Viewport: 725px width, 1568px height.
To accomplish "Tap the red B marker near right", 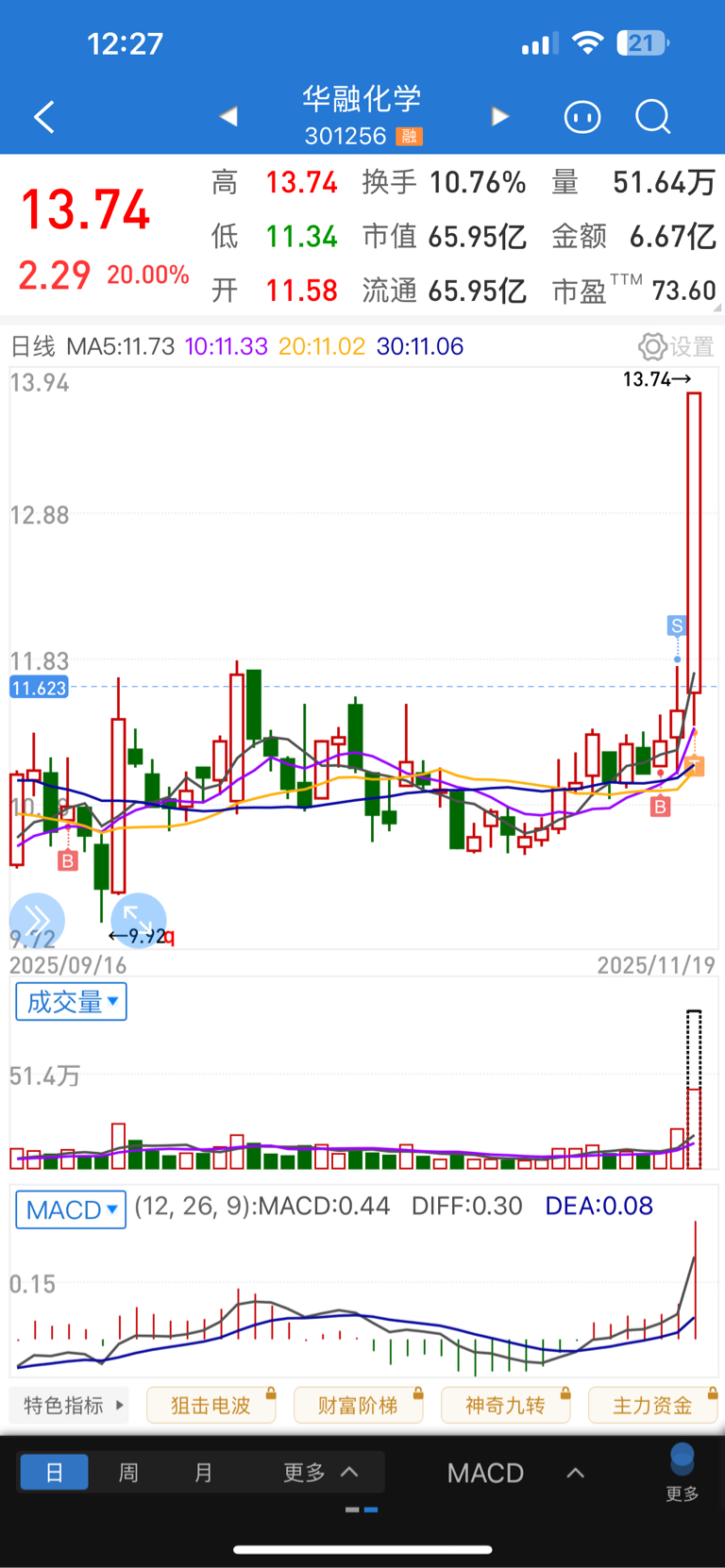I will click(660, 807).
